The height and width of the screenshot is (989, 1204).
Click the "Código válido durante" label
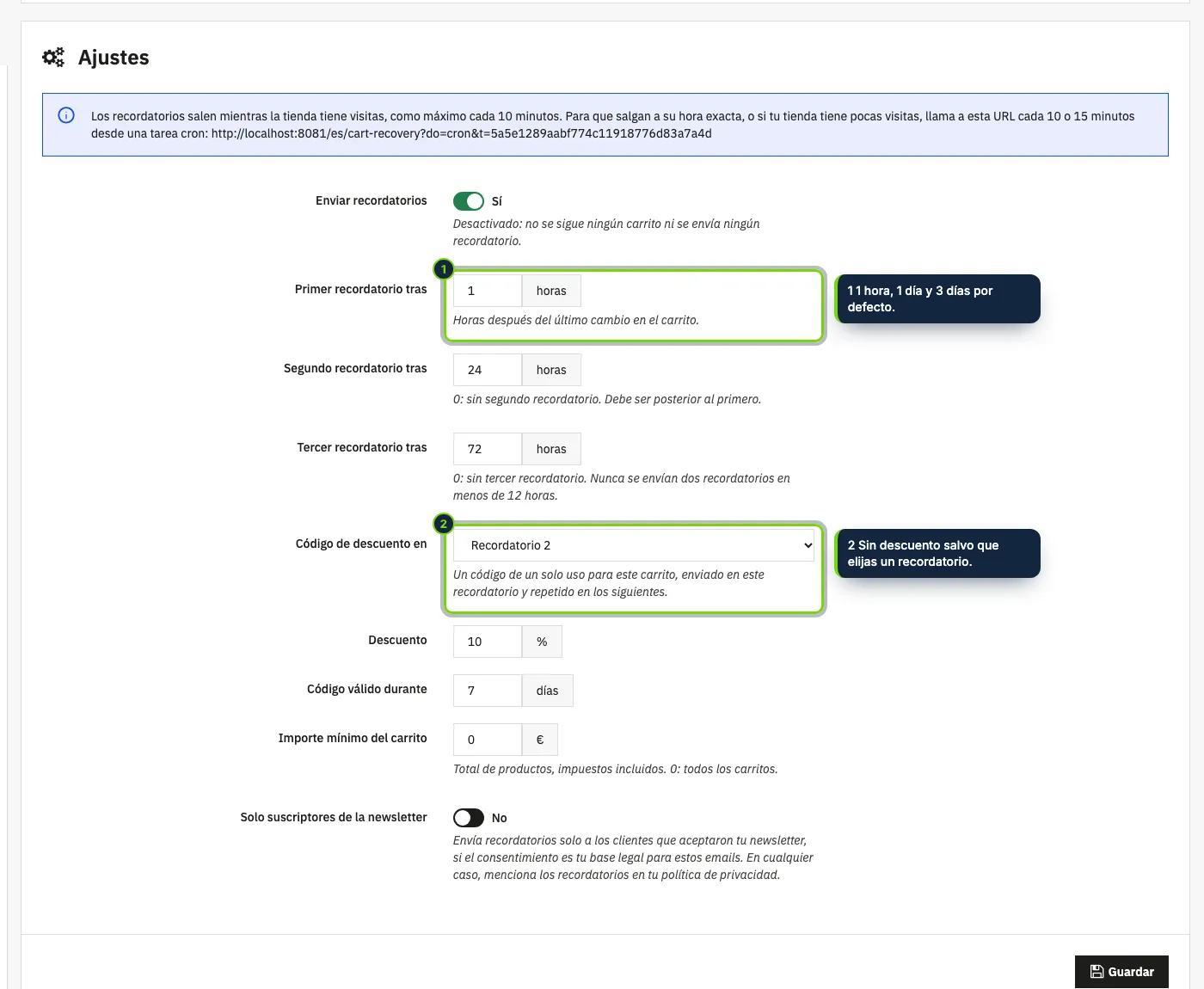point(367,689)
